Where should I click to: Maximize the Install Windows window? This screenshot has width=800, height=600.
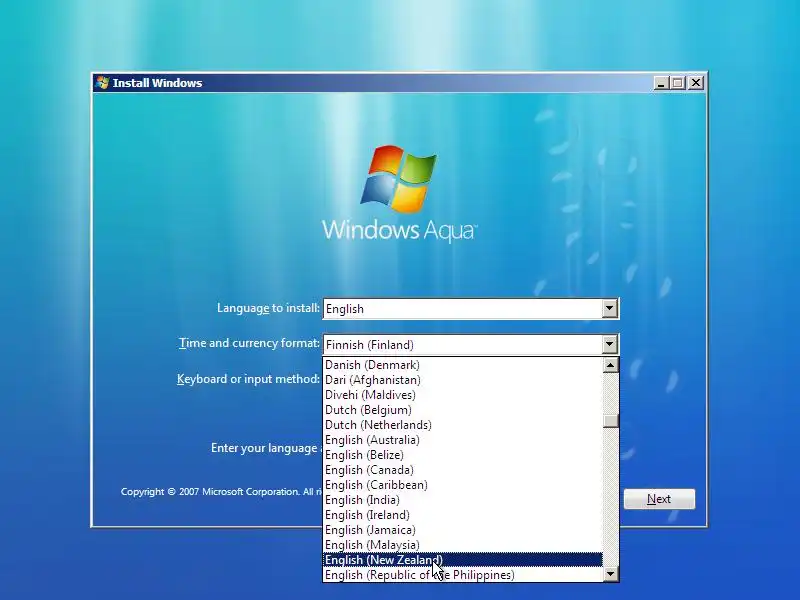coord(678,83)
